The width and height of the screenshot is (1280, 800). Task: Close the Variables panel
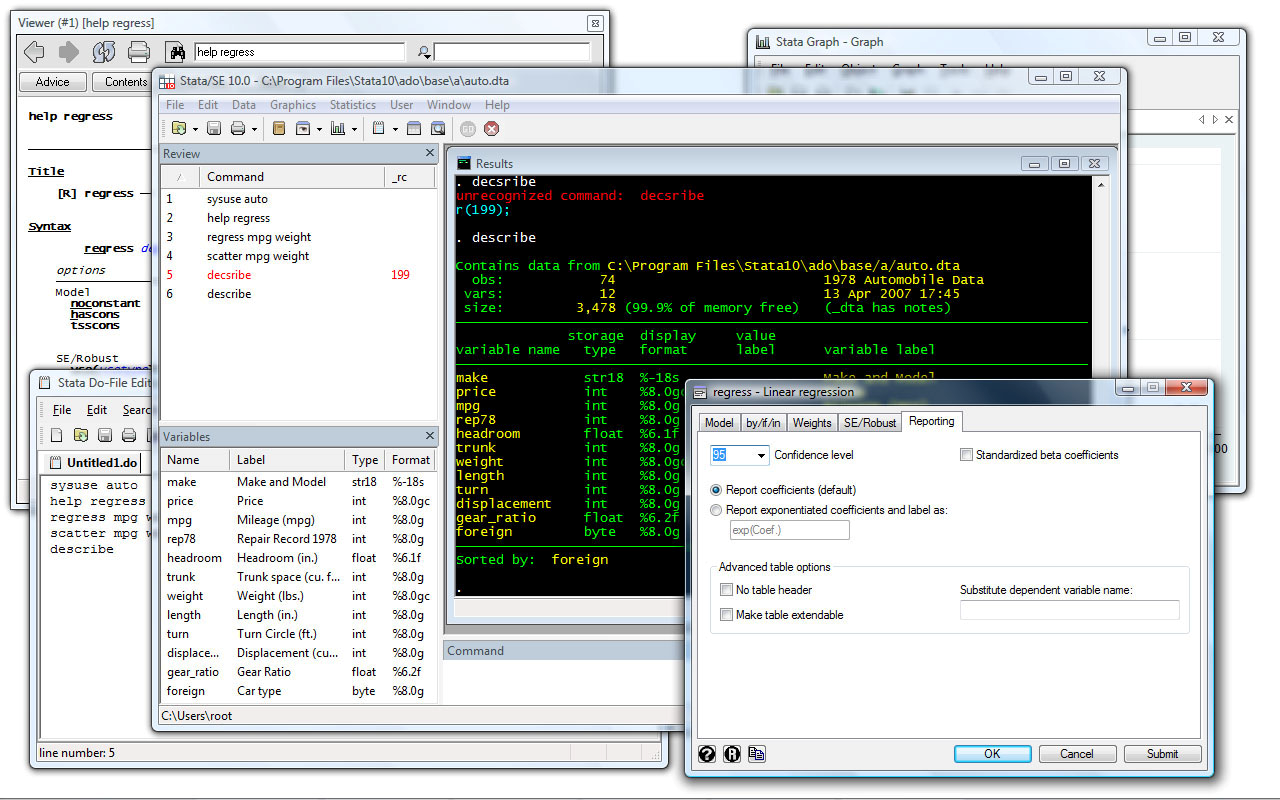(x=430, y=436)
